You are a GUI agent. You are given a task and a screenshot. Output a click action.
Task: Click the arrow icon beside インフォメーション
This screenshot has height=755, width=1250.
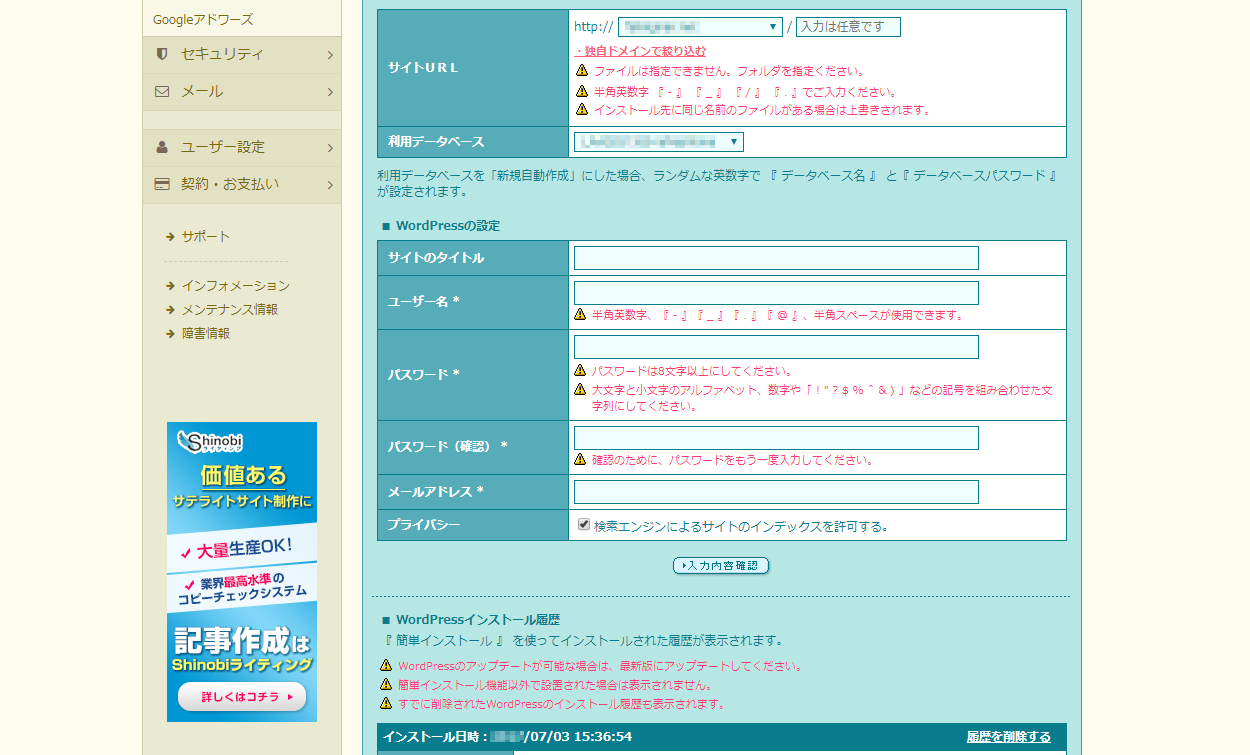pyautogui.click(x=171, y=286)
